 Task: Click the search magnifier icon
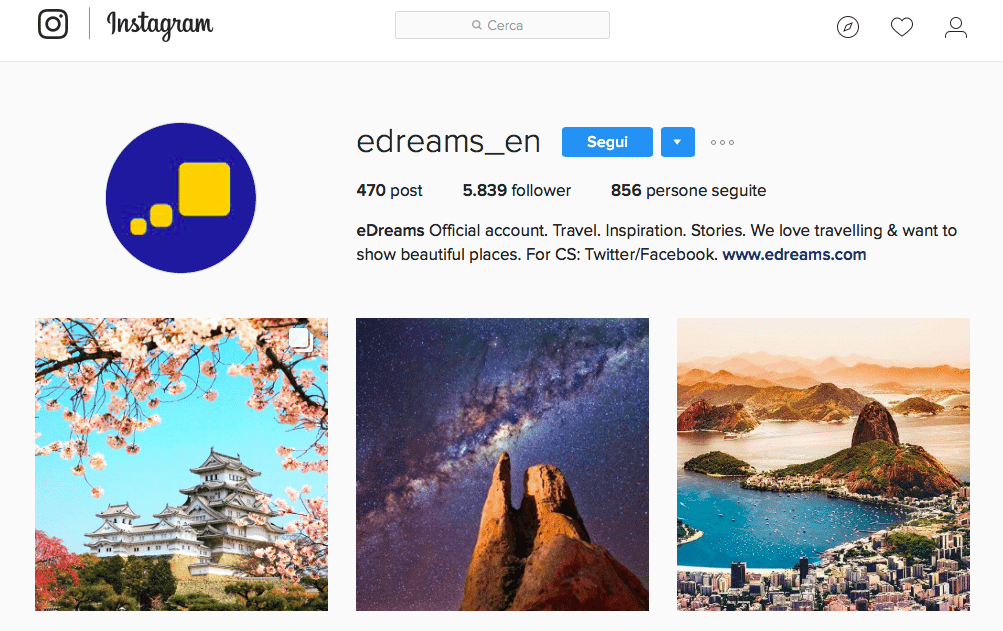pos(477,25)
